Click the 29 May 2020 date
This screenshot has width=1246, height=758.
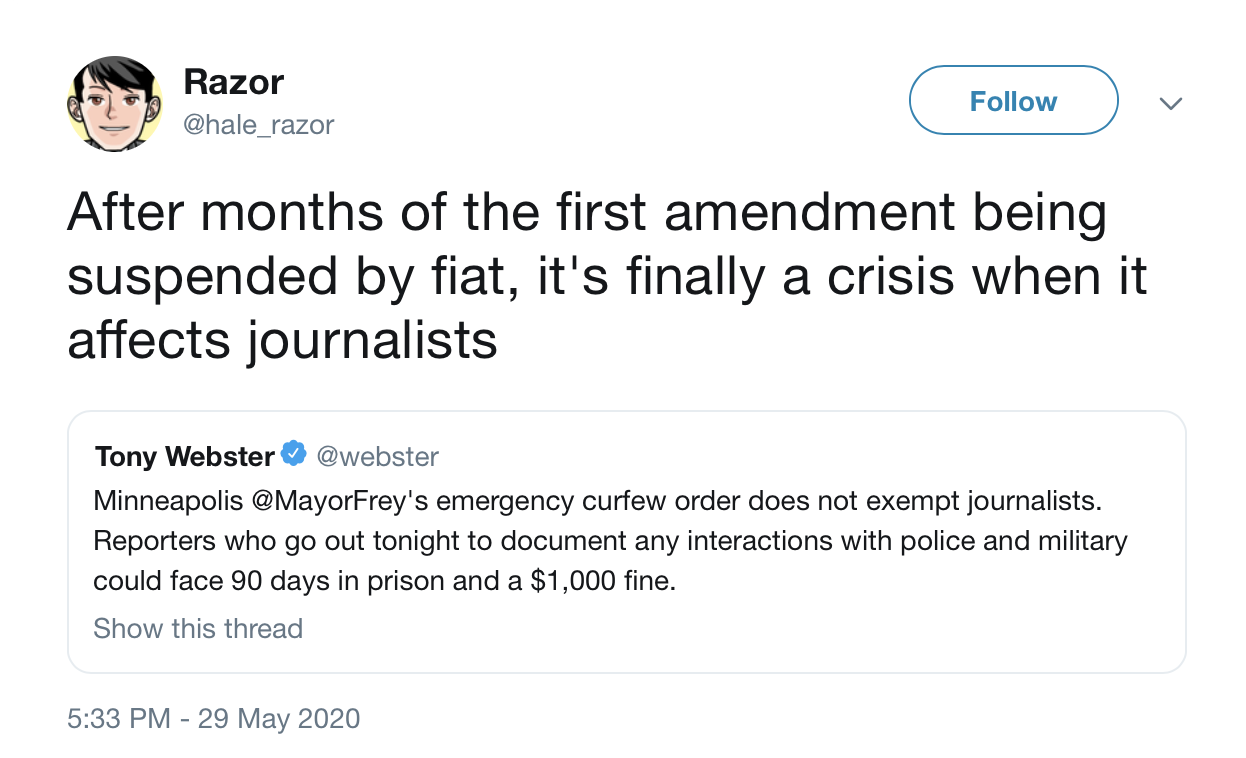coord(279,718)
